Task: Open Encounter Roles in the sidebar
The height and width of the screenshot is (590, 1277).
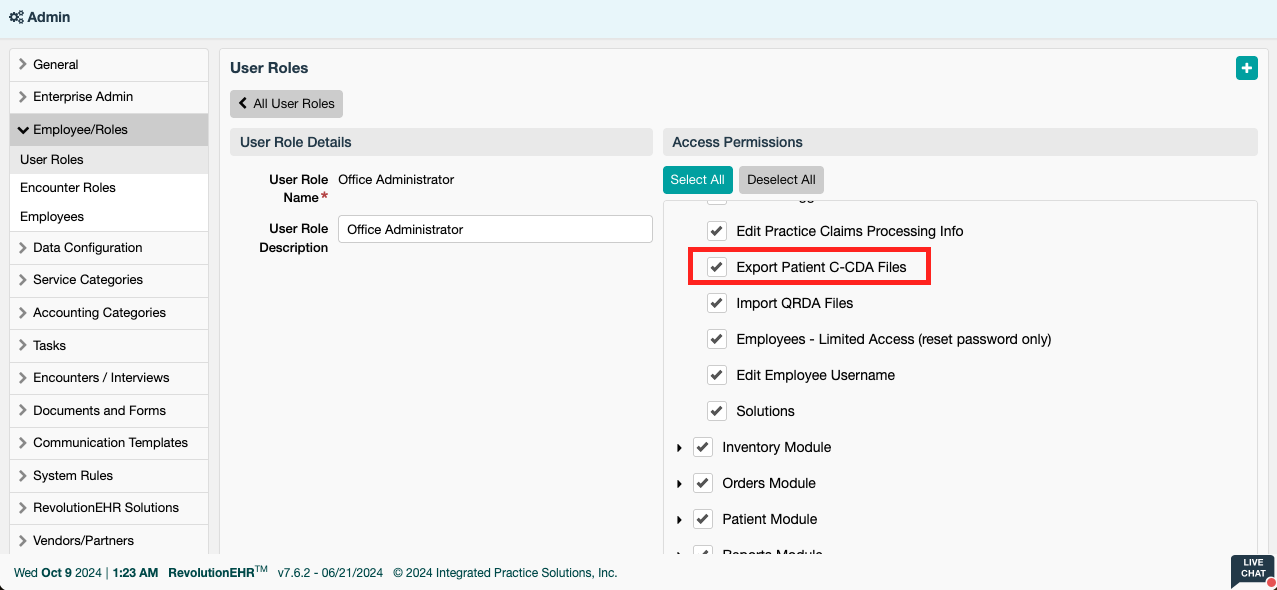Action: [68, 188]
